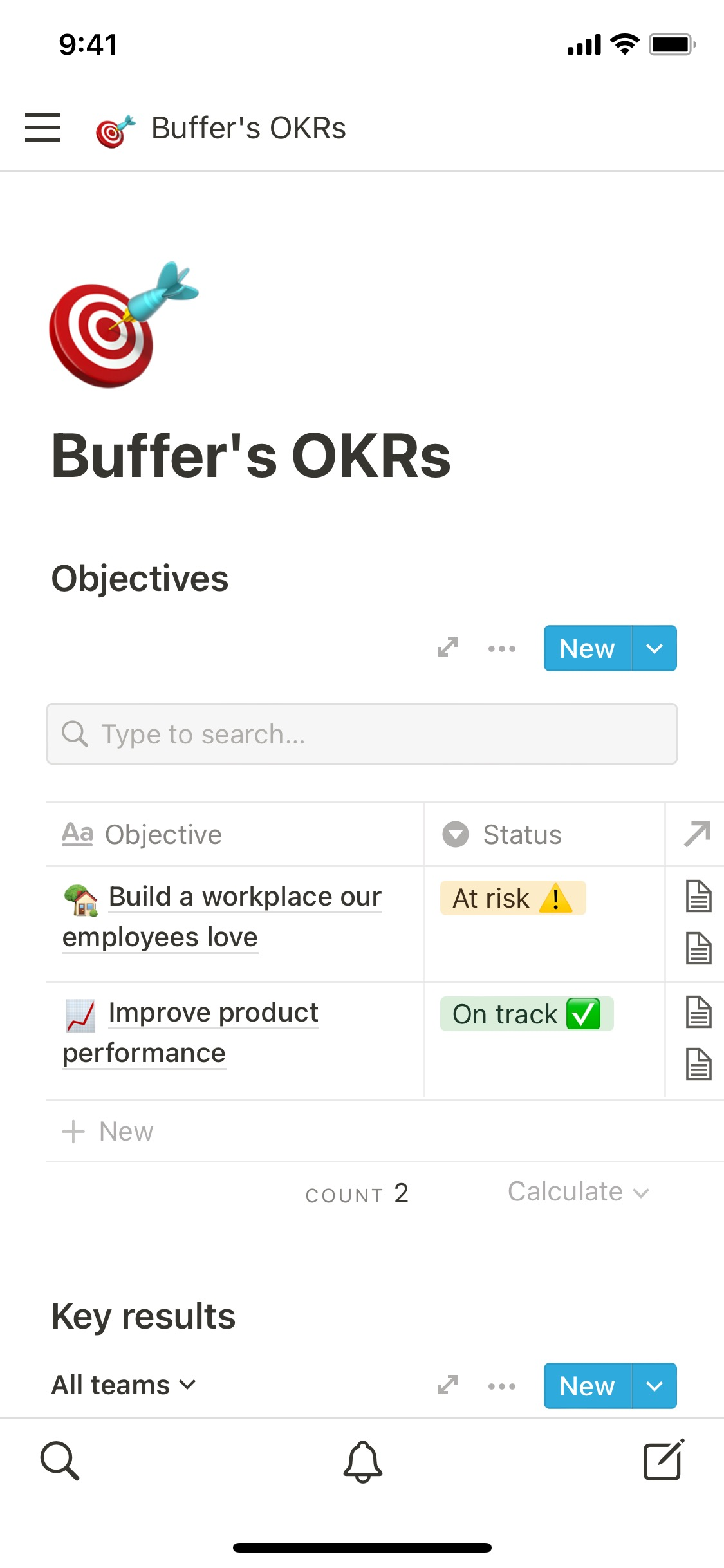724x1568 pixels.
Task: Tap the large dartboard page icon
Action: coord(124,325)
